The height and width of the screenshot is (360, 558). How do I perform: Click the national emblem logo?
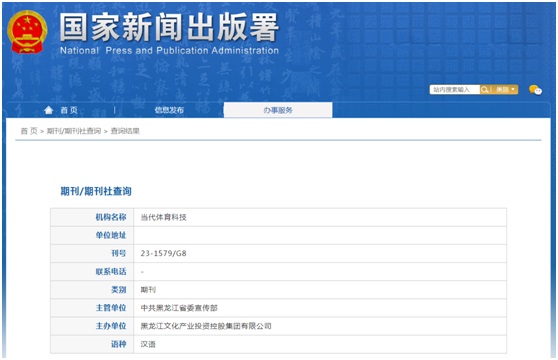tap(27, 32)
